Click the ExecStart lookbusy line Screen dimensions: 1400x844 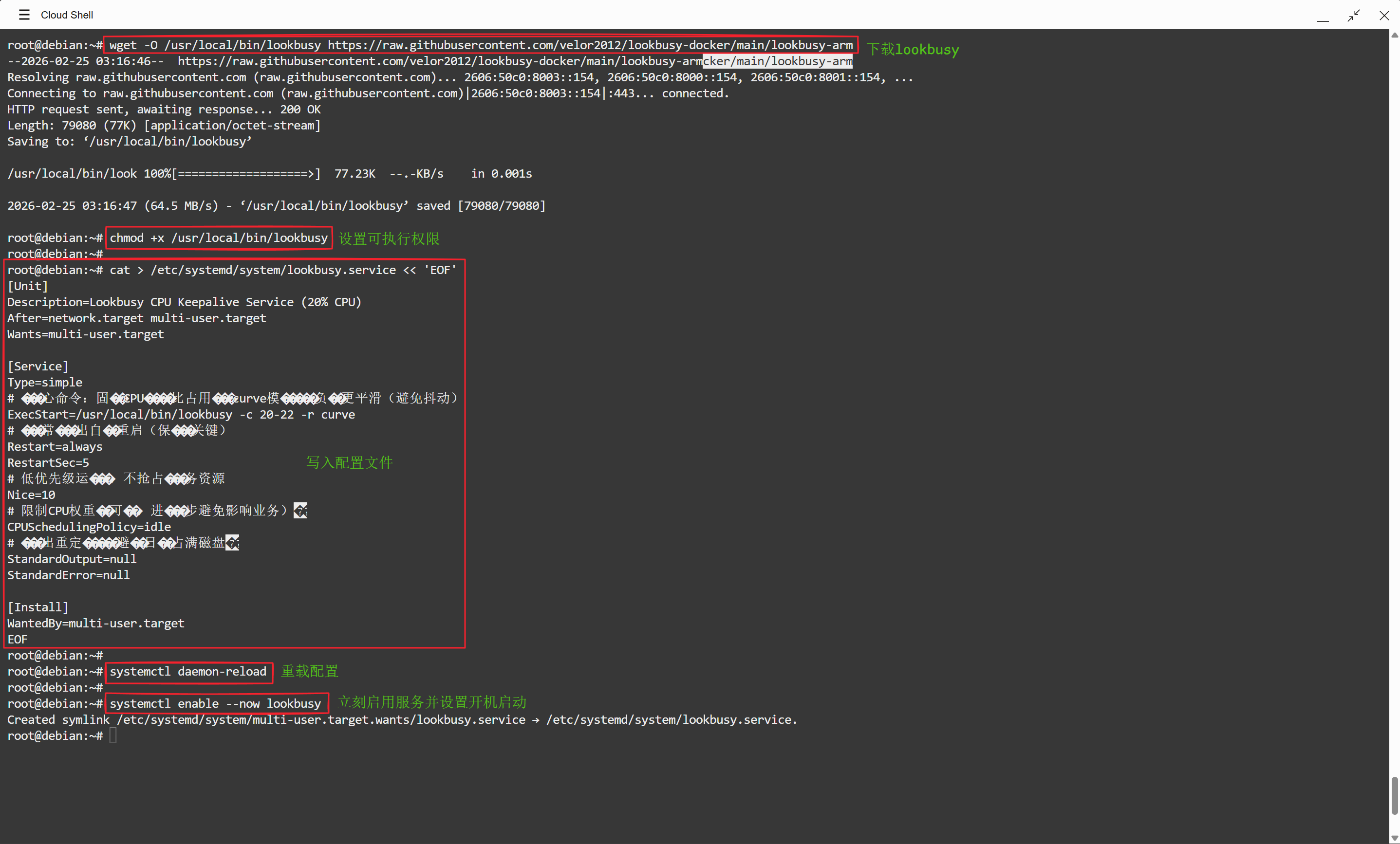pos(181,415)
